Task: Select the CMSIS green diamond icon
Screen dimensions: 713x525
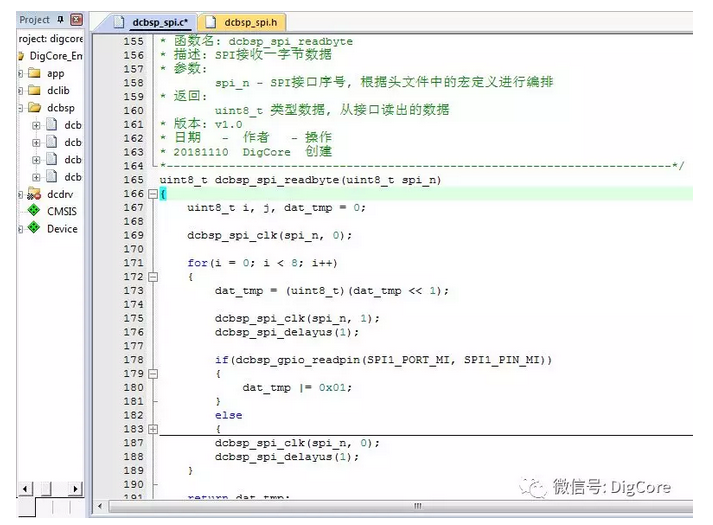Action: (x=34, y=210)
